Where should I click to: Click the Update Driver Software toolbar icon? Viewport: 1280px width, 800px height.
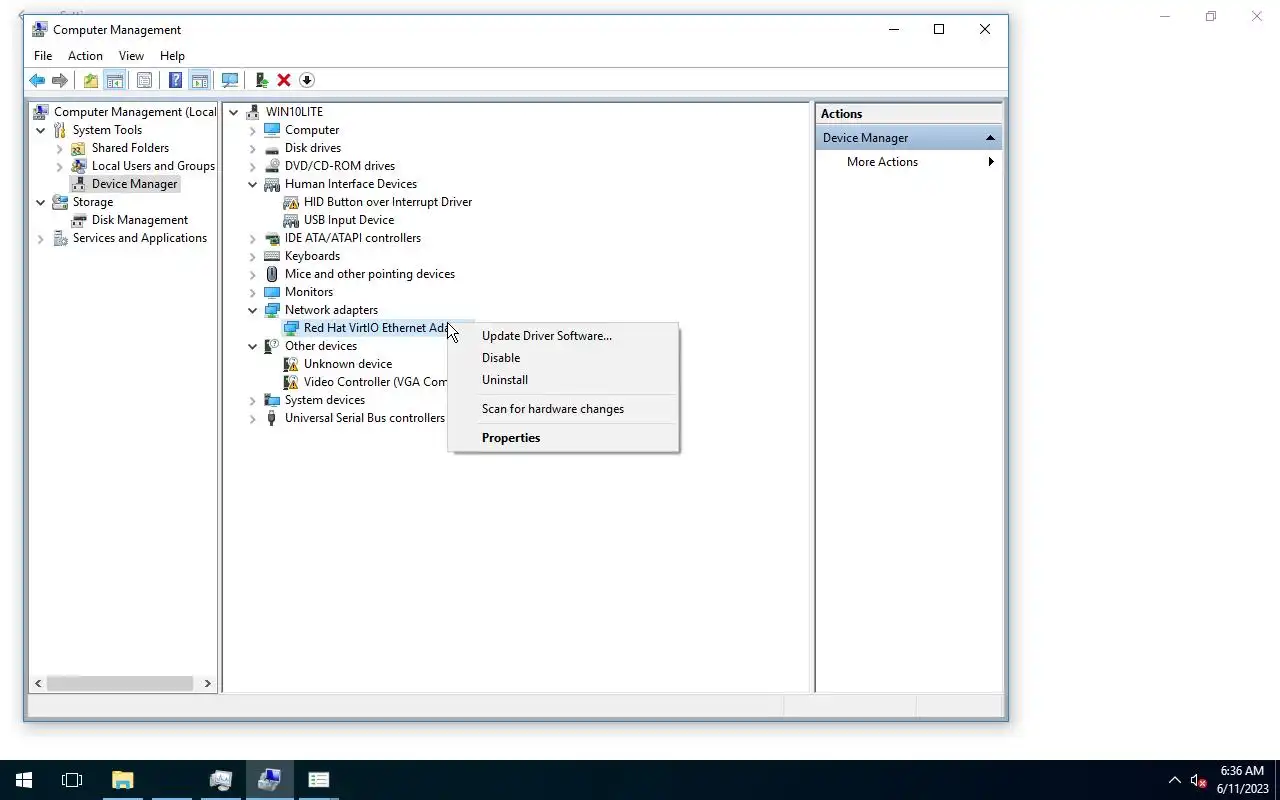click(262, 80)
